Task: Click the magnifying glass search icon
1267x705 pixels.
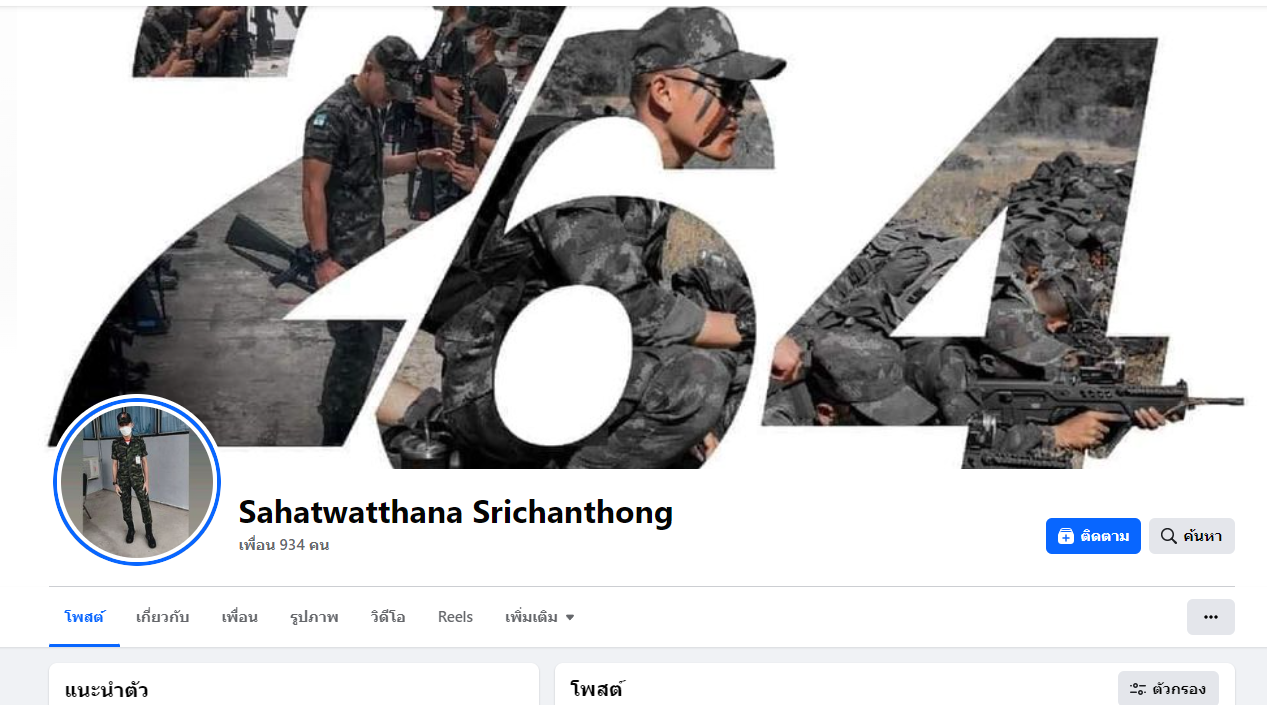Action: [1168, 536]
